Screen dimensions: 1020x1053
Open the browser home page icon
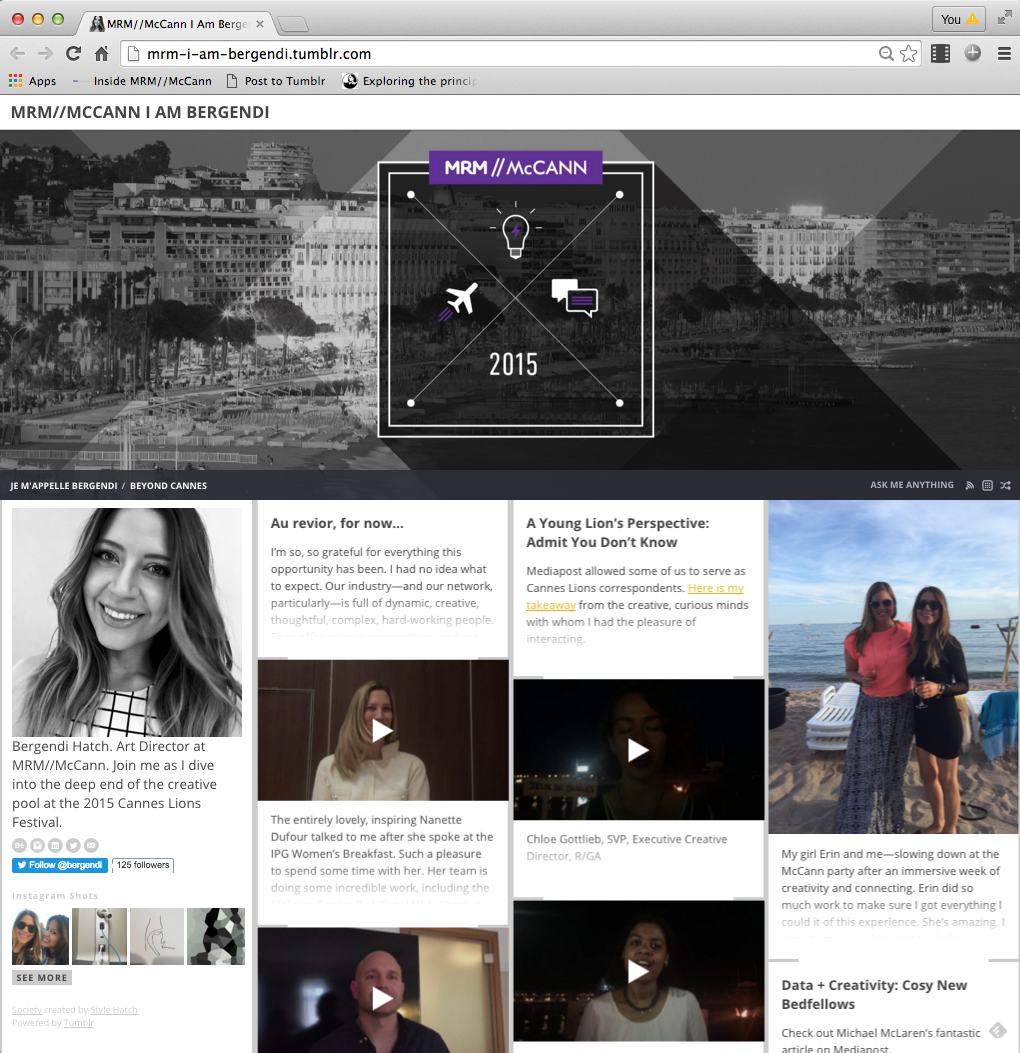pyautogui.click(x=101, y=54)
